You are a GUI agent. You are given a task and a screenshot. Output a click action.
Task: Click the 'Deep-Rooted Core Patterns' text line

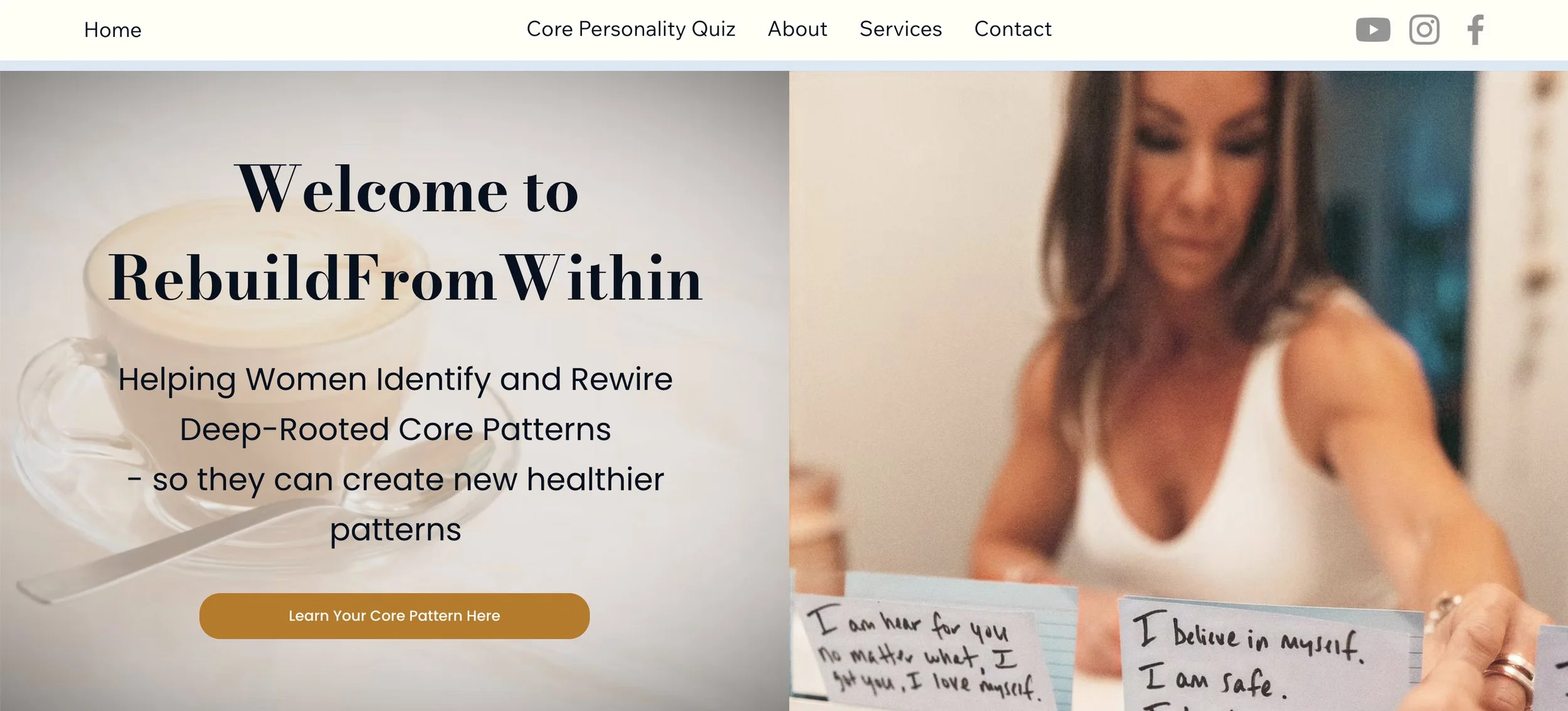(x=395, y=429)
